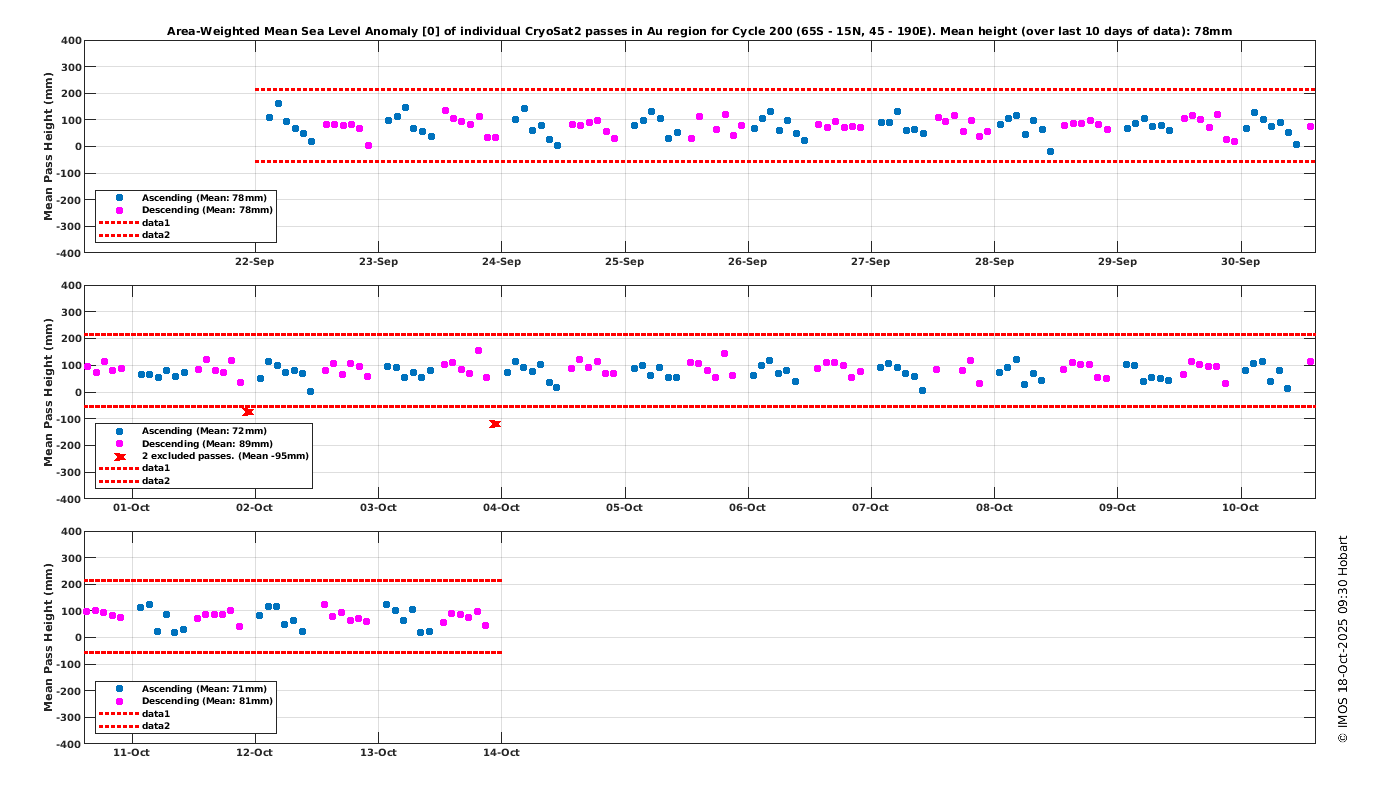This screenshot has height=800, width=1400.
Task: Select the 08-Oct date label
Action: click(x=994, y=507)
